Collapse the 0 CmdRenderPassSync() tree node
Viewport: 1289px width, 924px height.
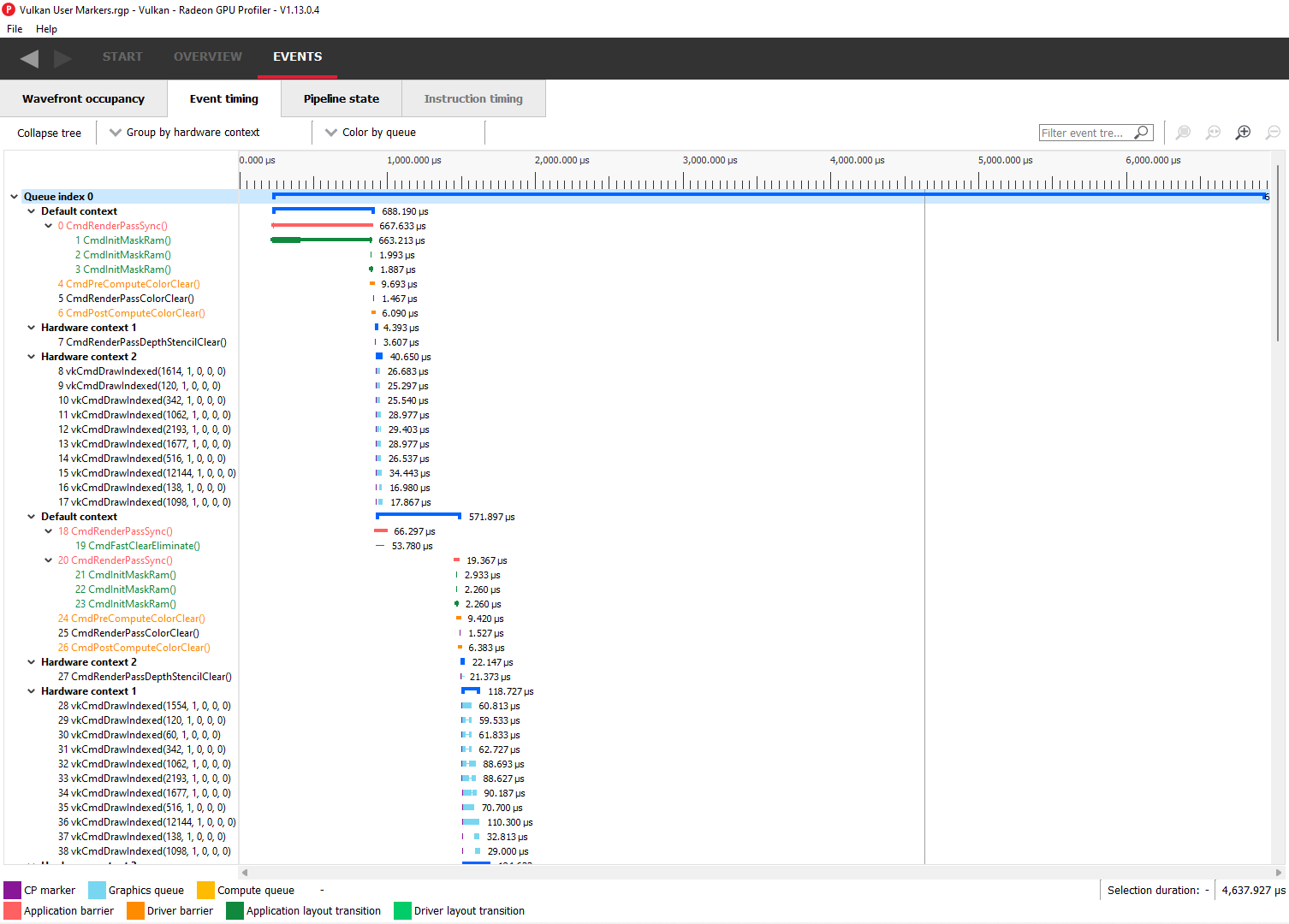pos(49,226)
